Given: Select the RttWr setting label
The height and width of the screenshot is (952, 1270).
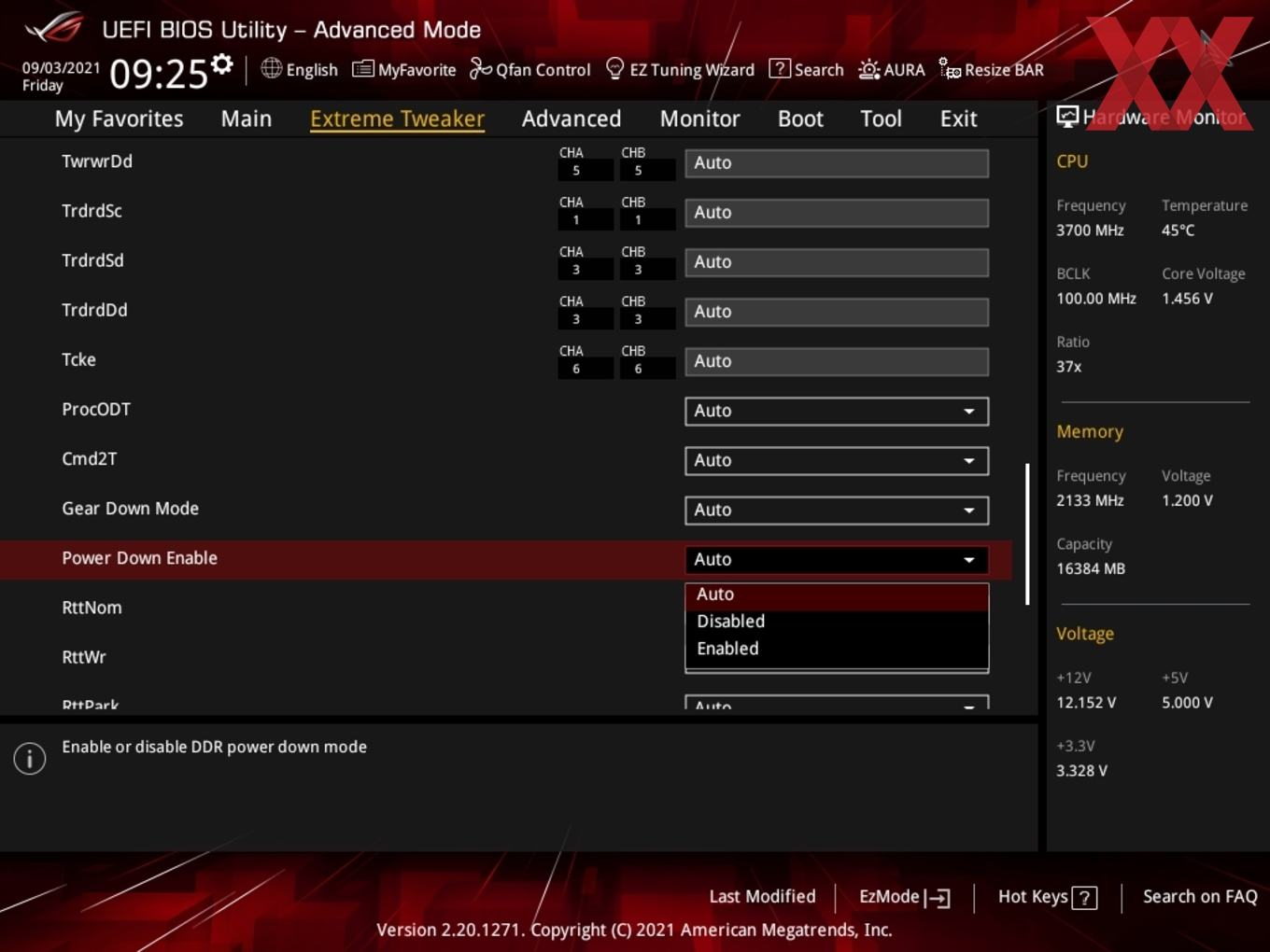Looking at the screenshot, I should 84,657.
